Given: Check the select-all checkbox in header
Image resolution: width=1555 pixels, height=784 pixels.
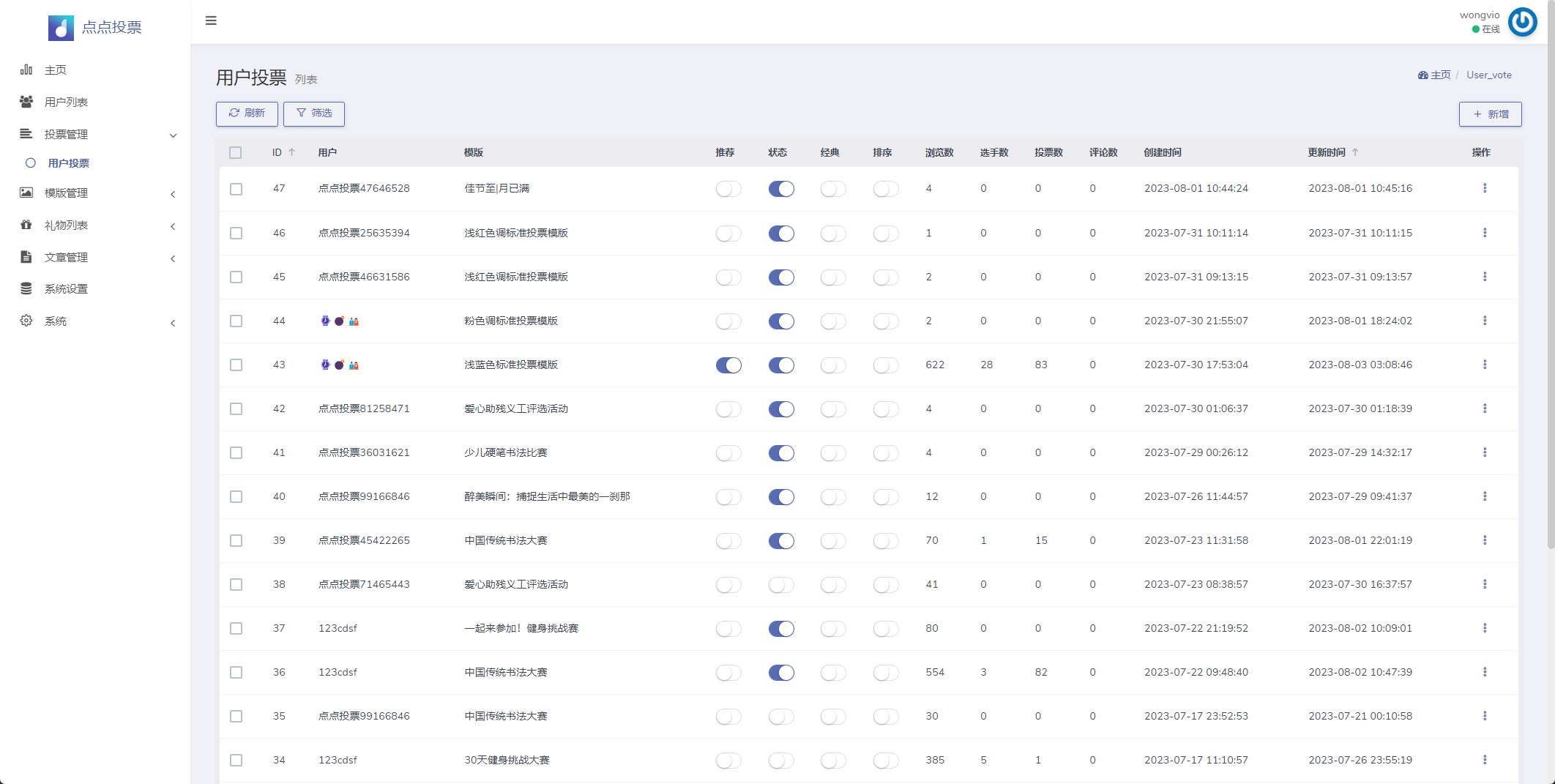Looking at the screenshot, I should pyautogui.click(x=235, y=152).
